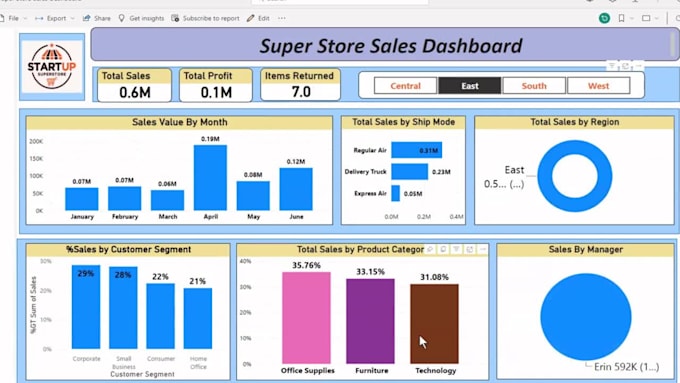
Task: Click Subscribe to report icon
Action: [175, 18]
